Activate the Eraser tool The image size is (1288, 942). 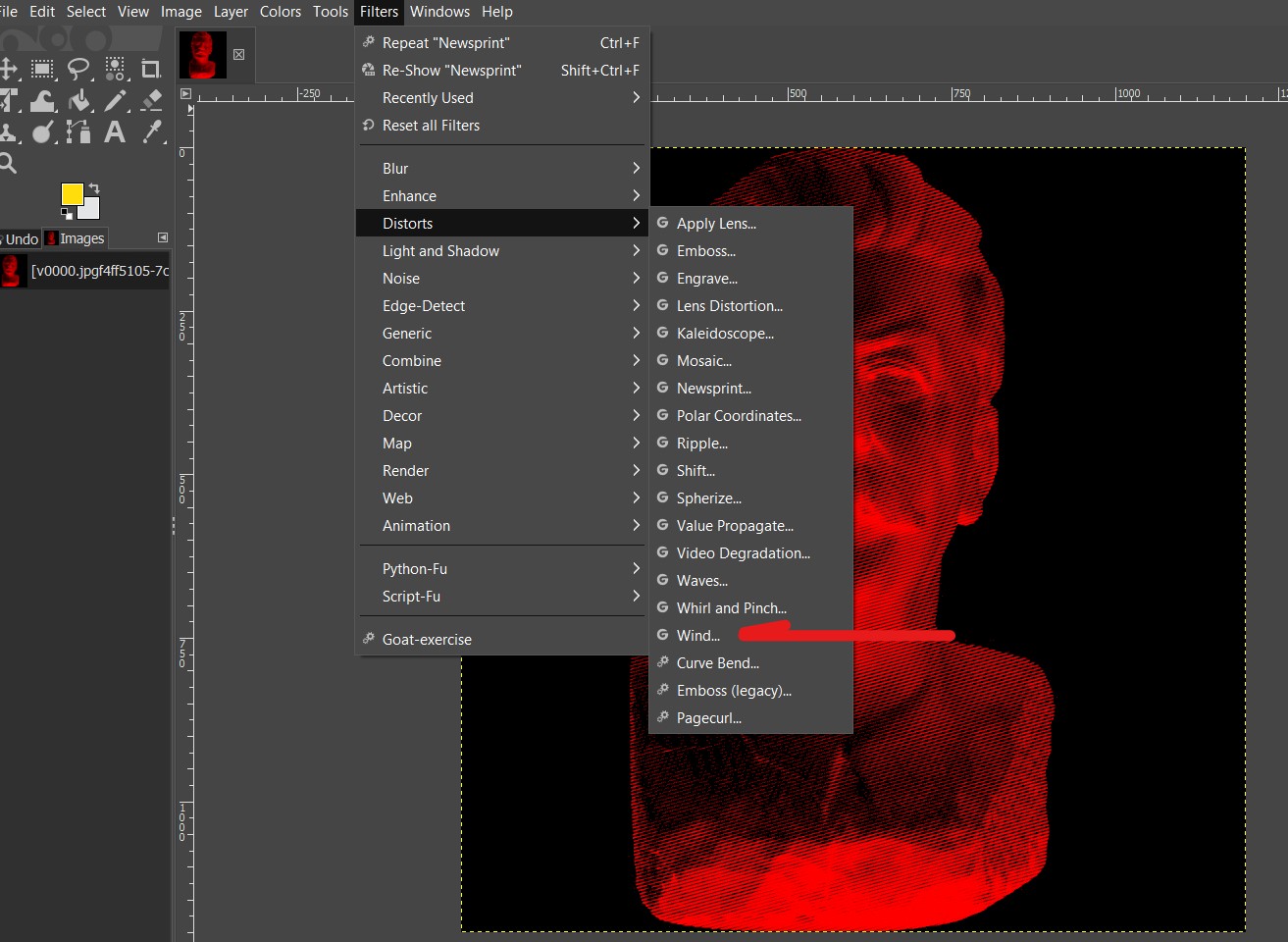point(151,101)
